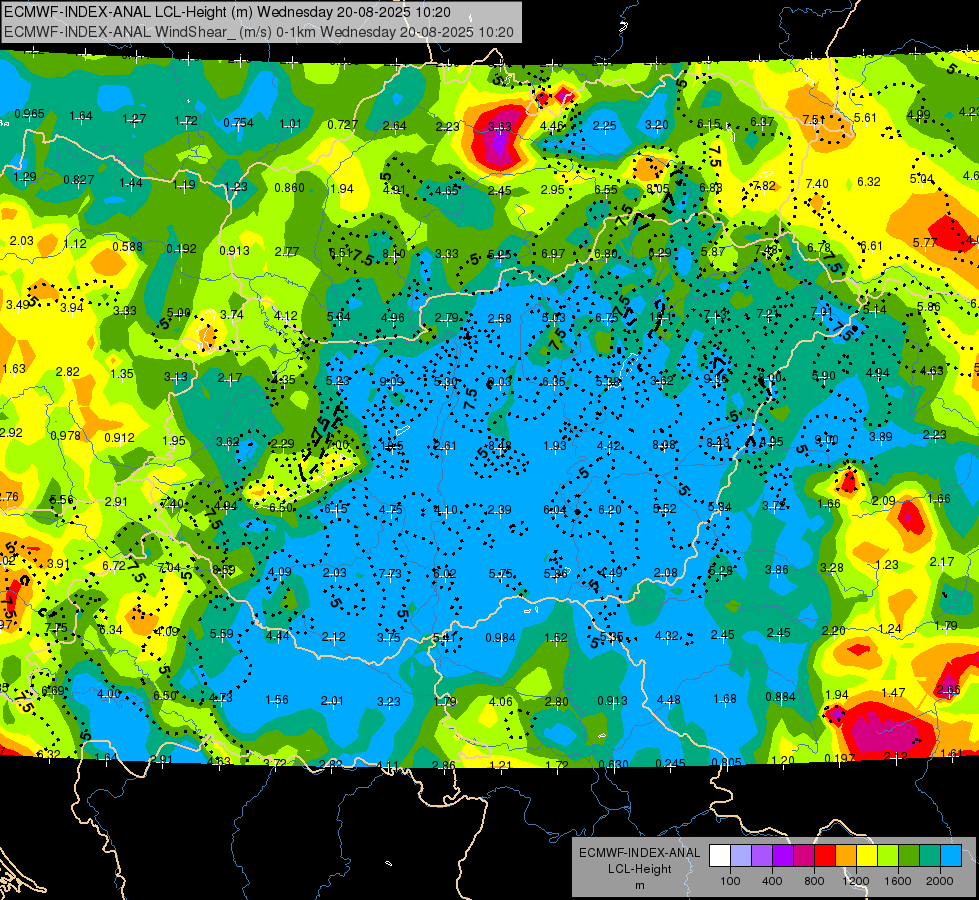Click the legend label 800

814,881
